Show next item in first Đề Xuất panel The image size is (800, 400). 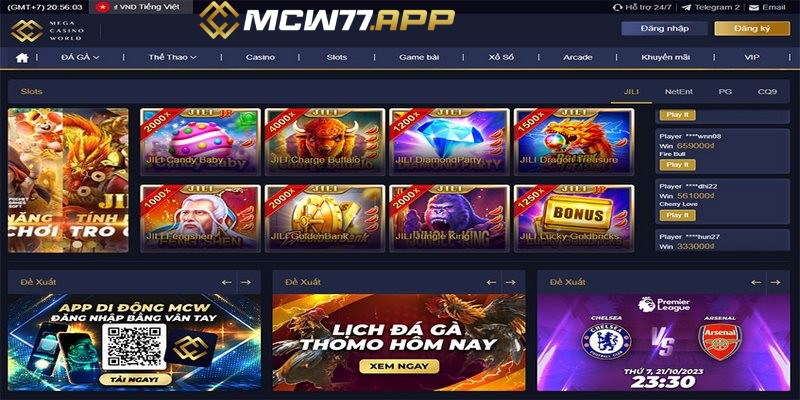(246, 282)
